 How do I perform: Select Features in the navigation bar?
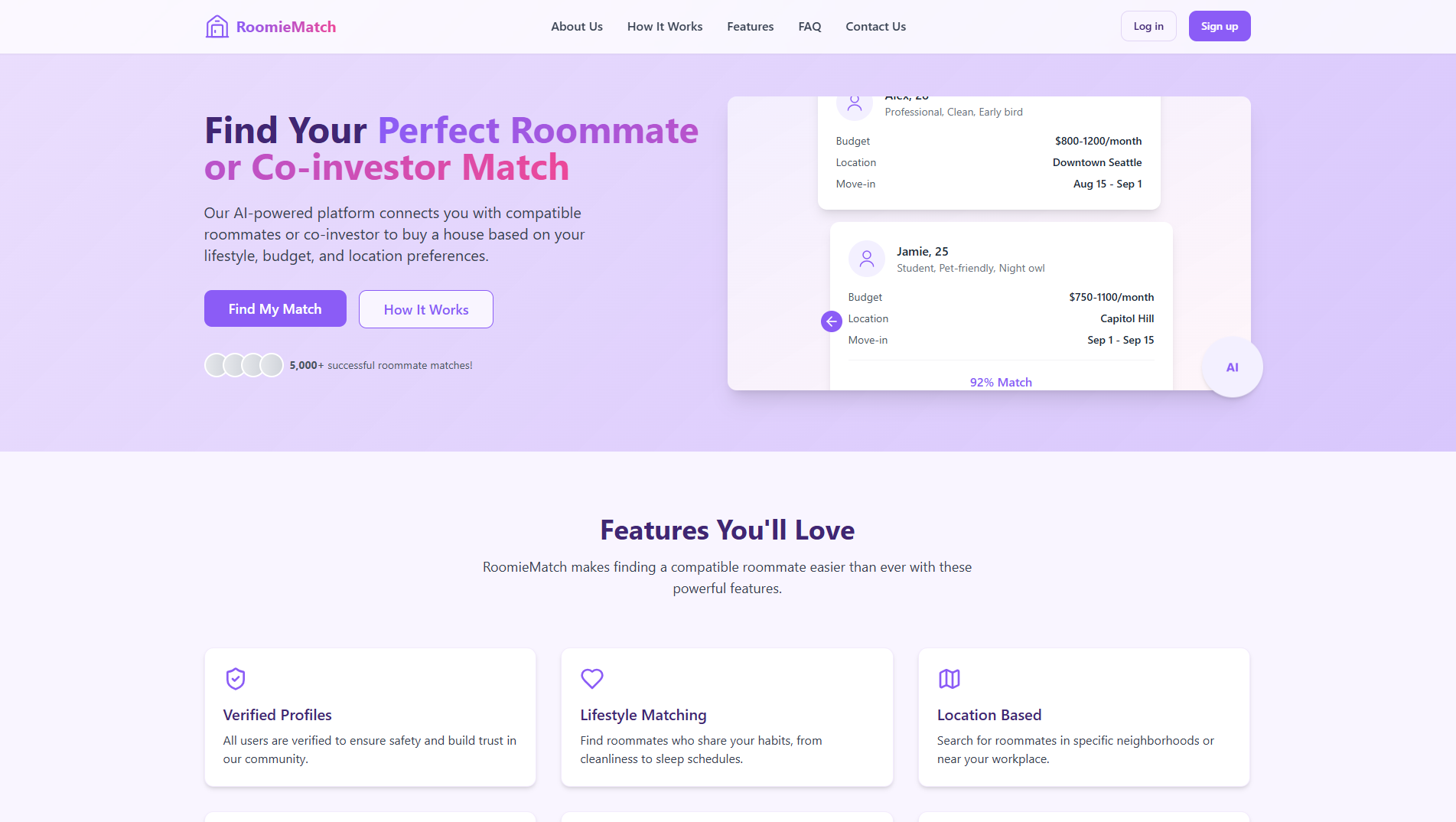750,26
